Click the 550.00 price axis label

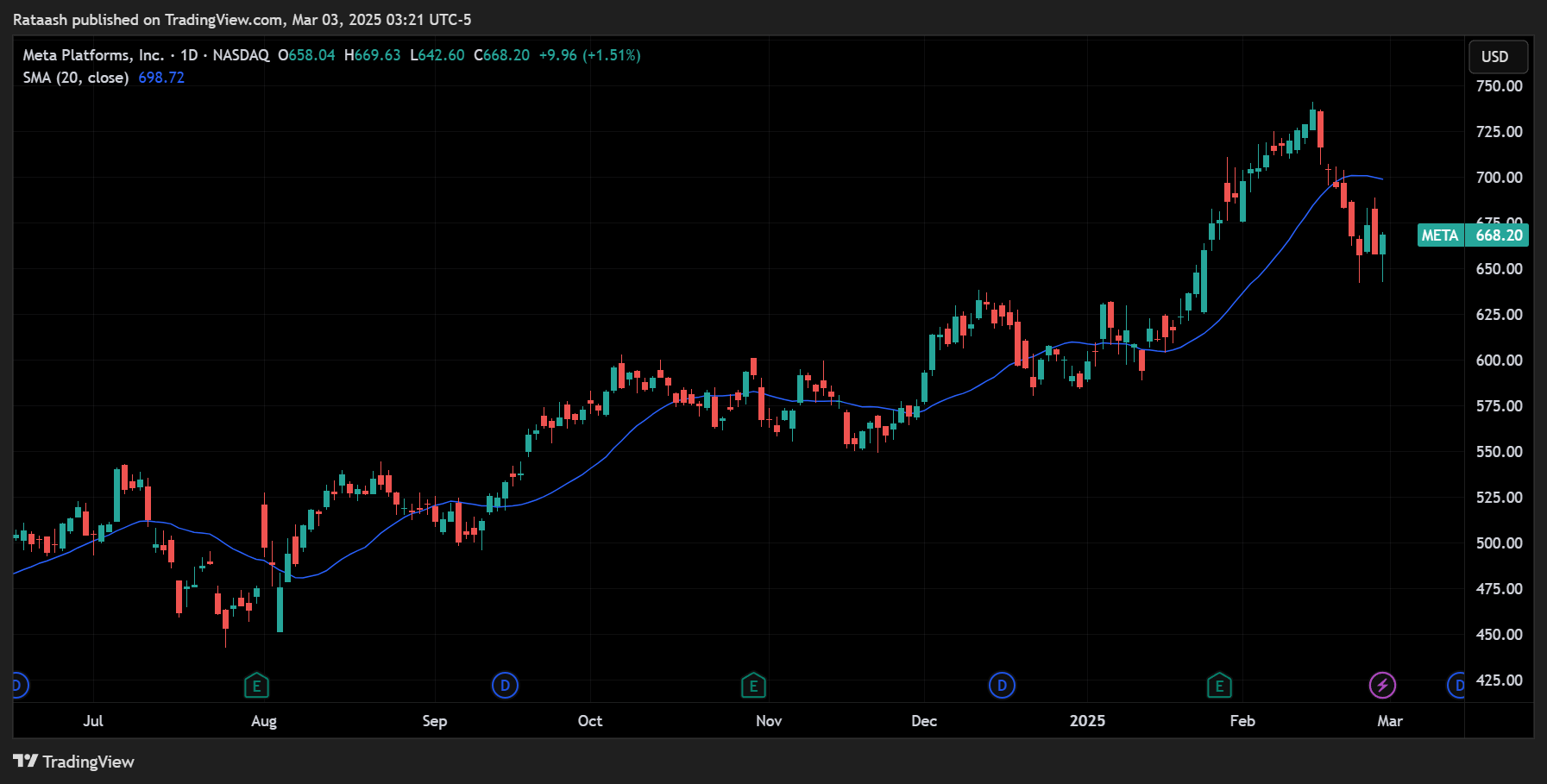(x=1500, y=452)
